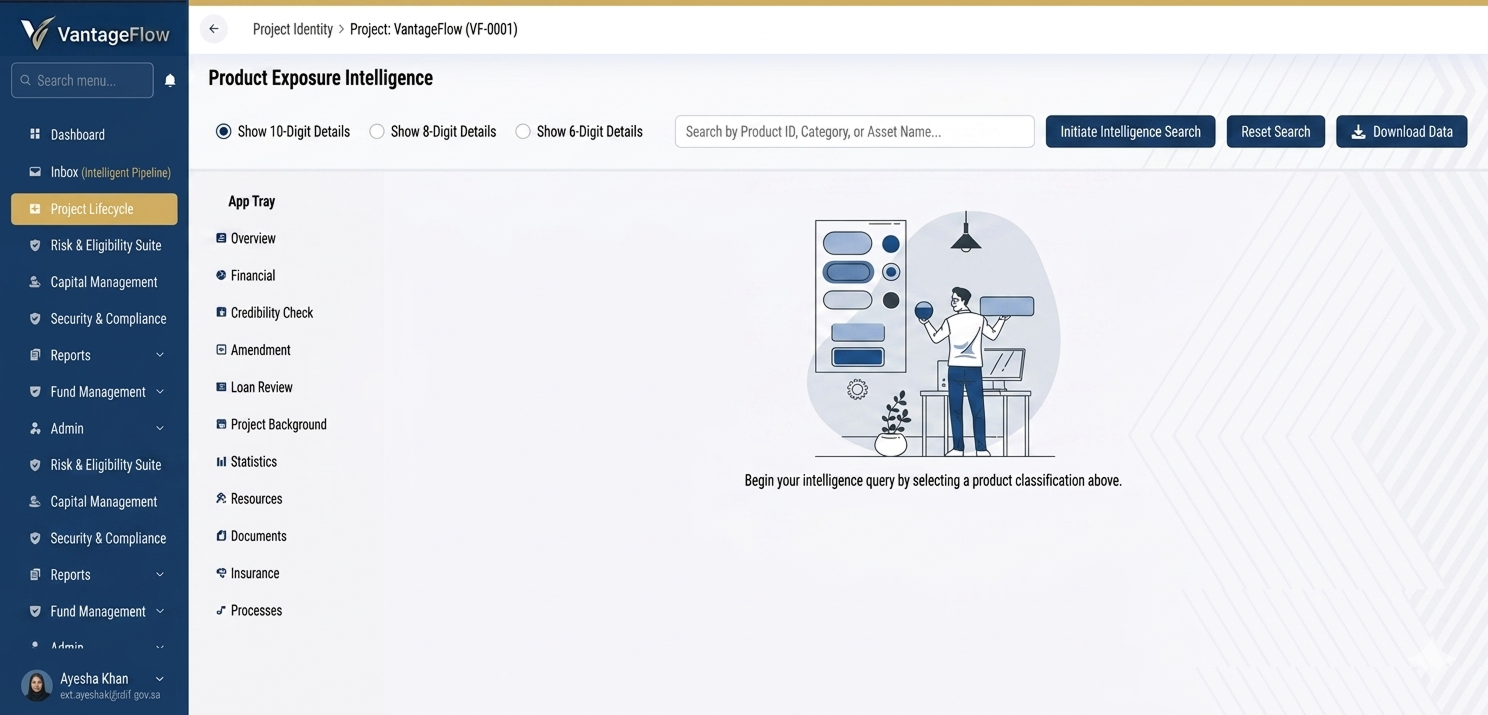The image size is (1488, 715).
Task: Click the Download Data button
Action: click(1401, 132)
